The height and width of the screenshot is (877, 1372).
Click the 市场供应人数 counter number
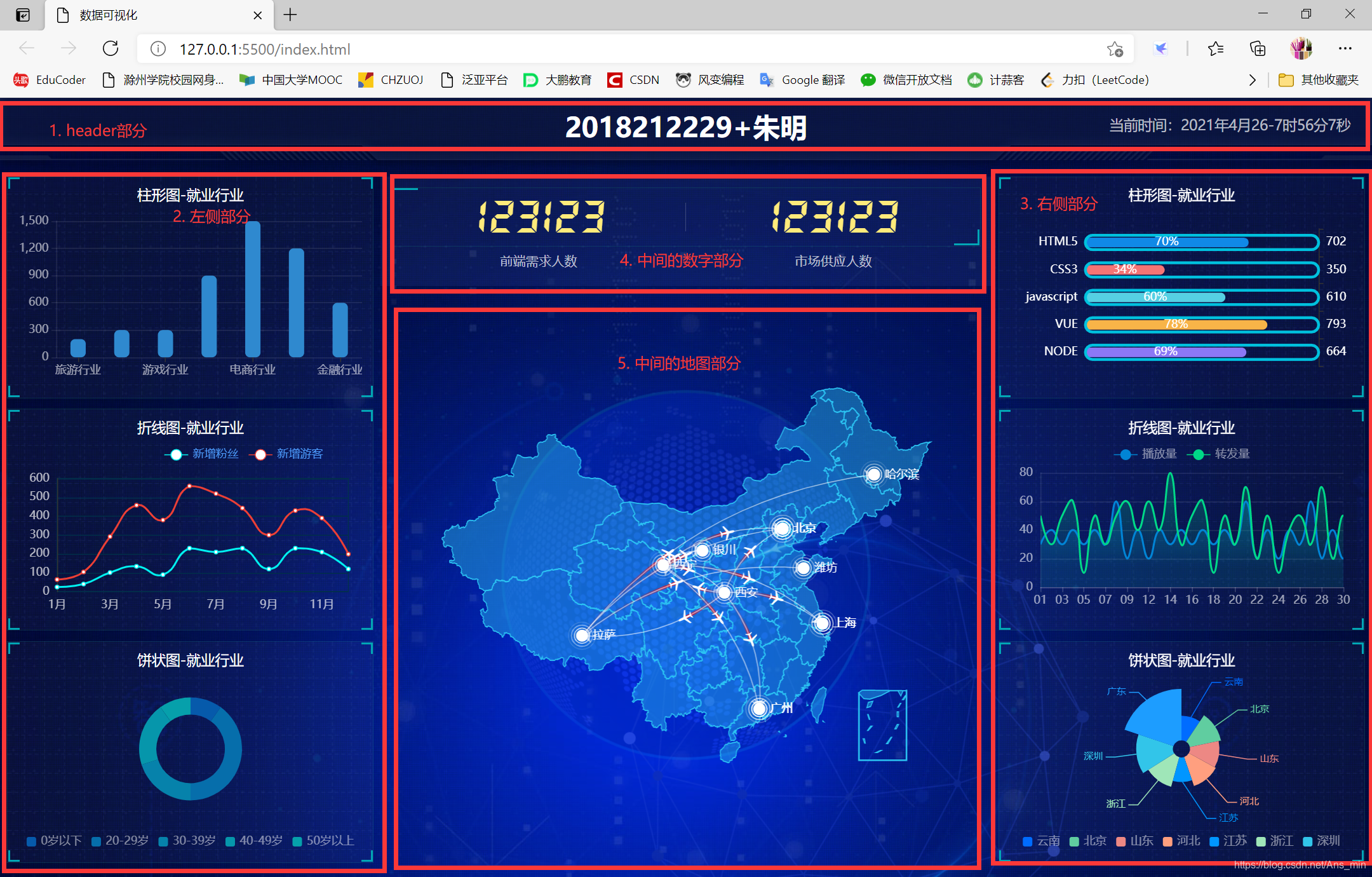coord(835,217)
